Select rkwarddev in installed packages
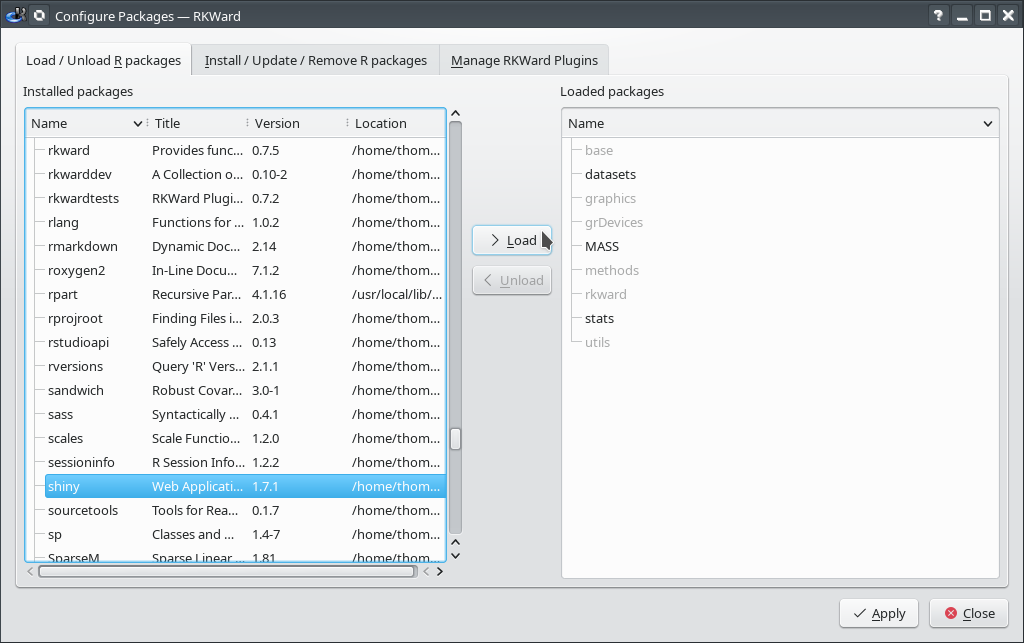This screenshot has height=643, width=1024. [245, 174]
